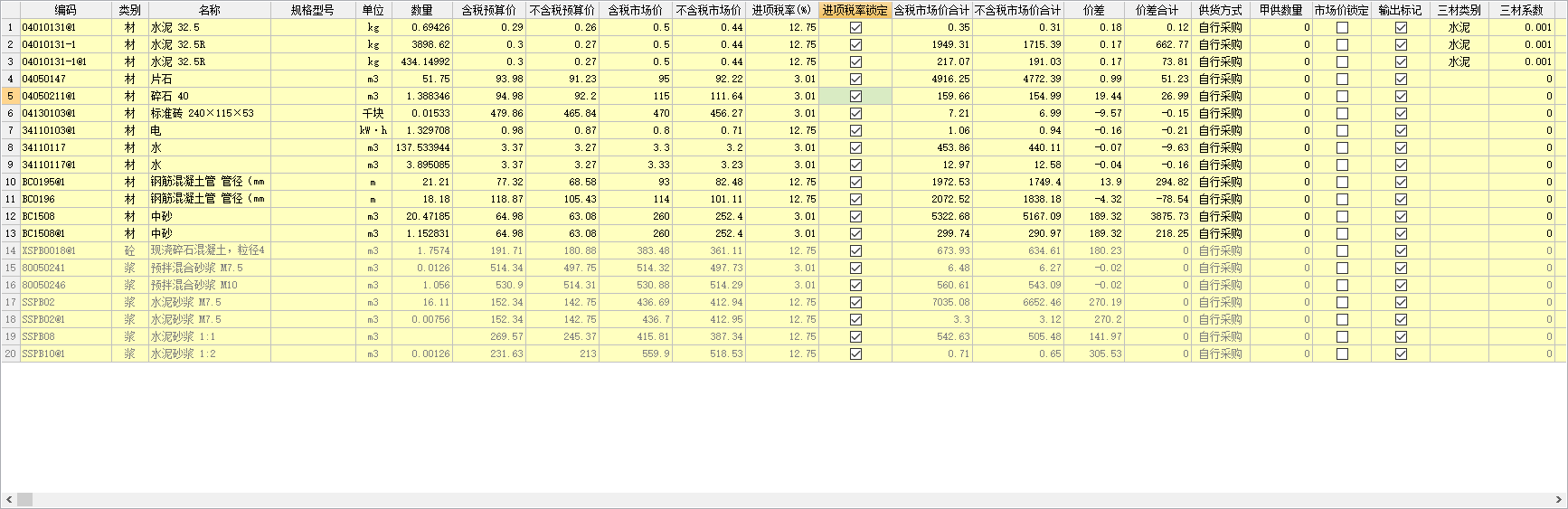The height and width of the screenshot is (509, 1568).
Task: Click the horizontal scrollbar thumb
Action: click(x=24, y=500)
